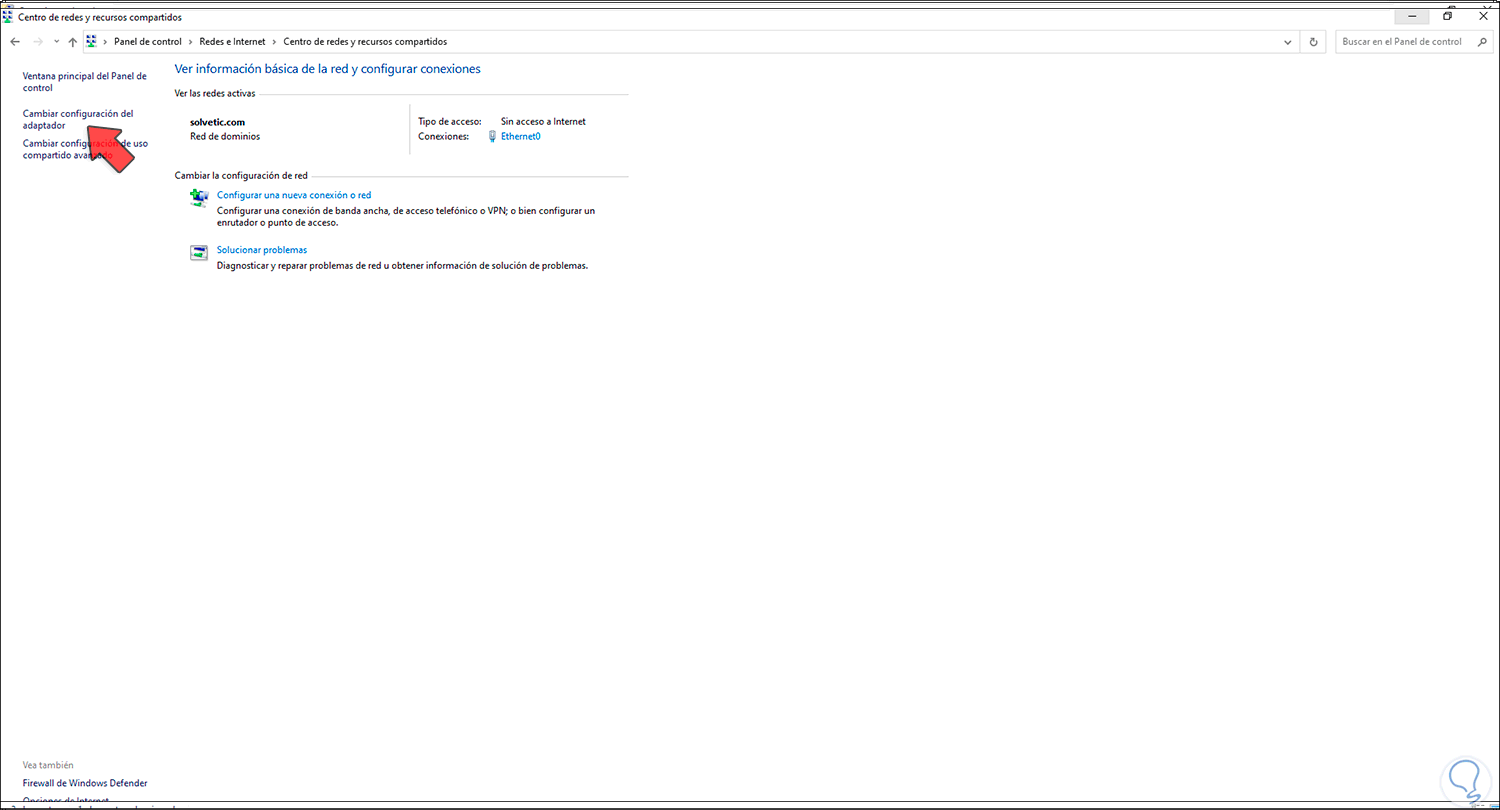Screen dimensions: 1500x810
Task: Click the troubleshoot problems icon
Action: coord(199,253)
